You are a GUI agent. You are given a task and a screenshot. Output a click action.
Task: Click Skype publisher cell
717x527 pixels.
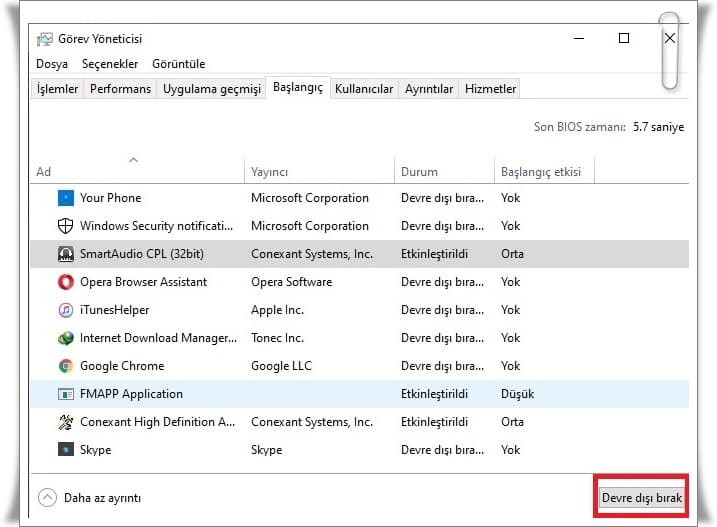[x=267, y=450]
